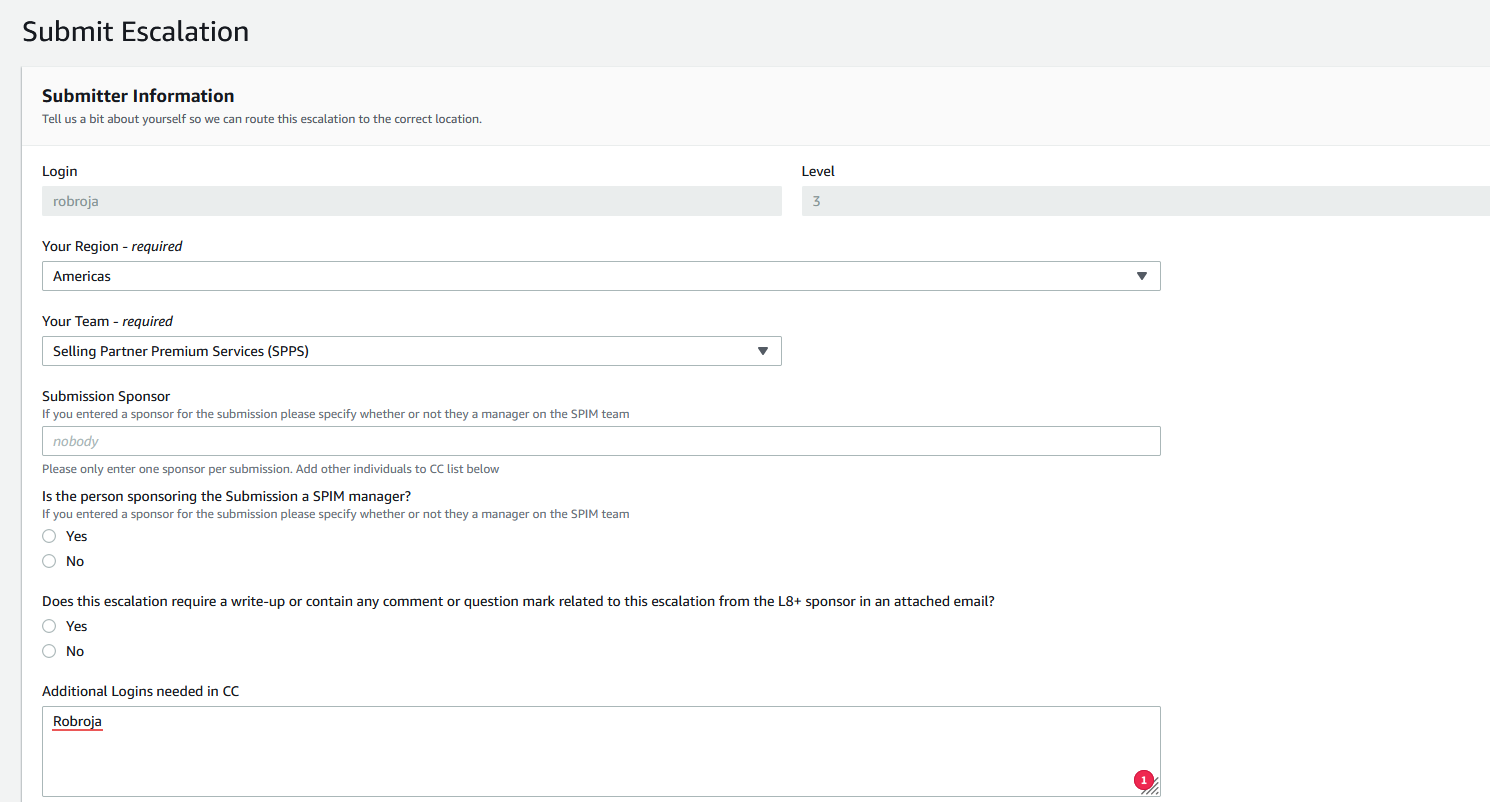Click the Additional Logins needed in CC label
The width and height of the screenshot is (1490, 802).
click(140, 691)
